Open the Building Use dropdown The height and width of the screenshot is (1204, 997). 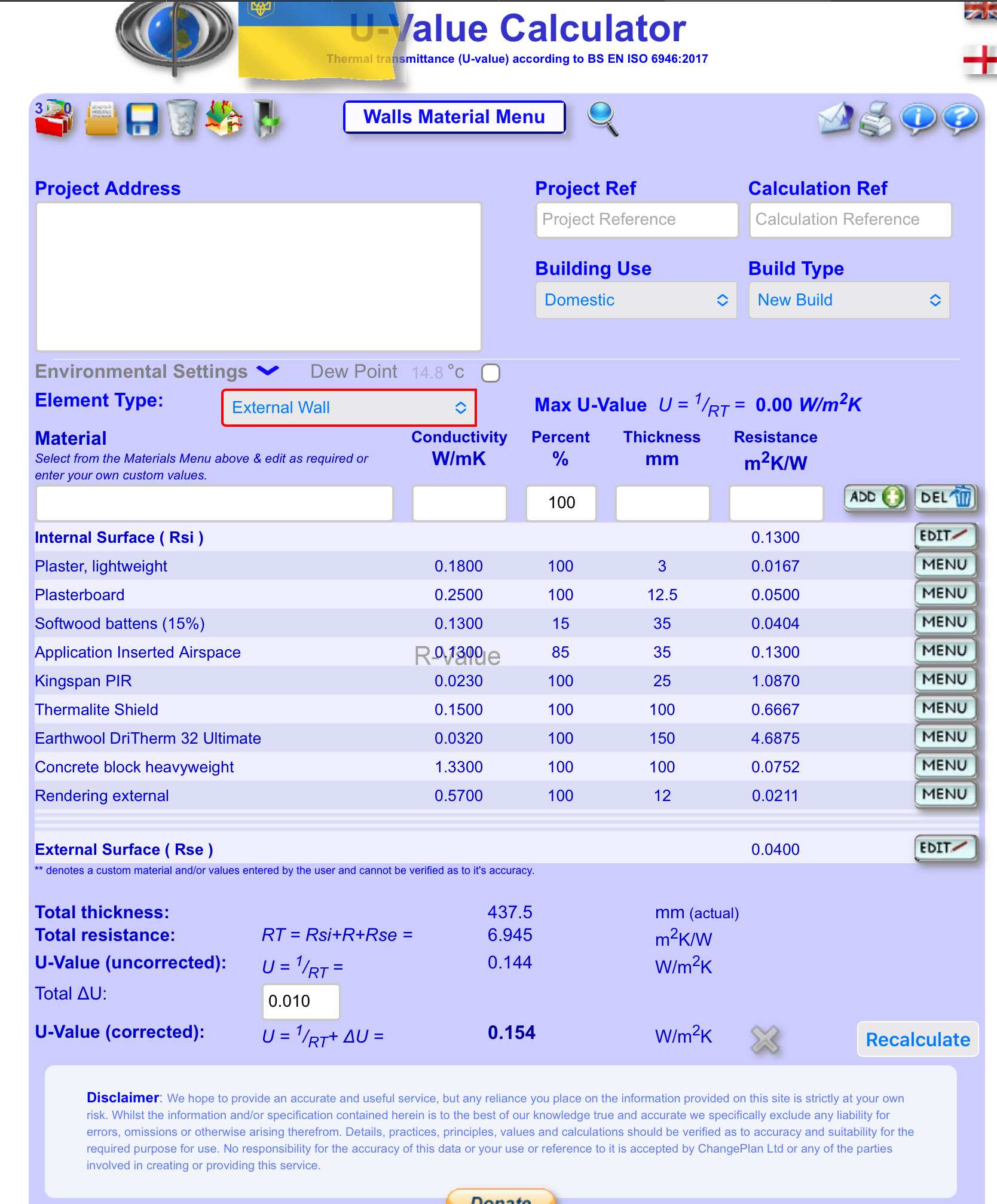(x=636, y=300)
